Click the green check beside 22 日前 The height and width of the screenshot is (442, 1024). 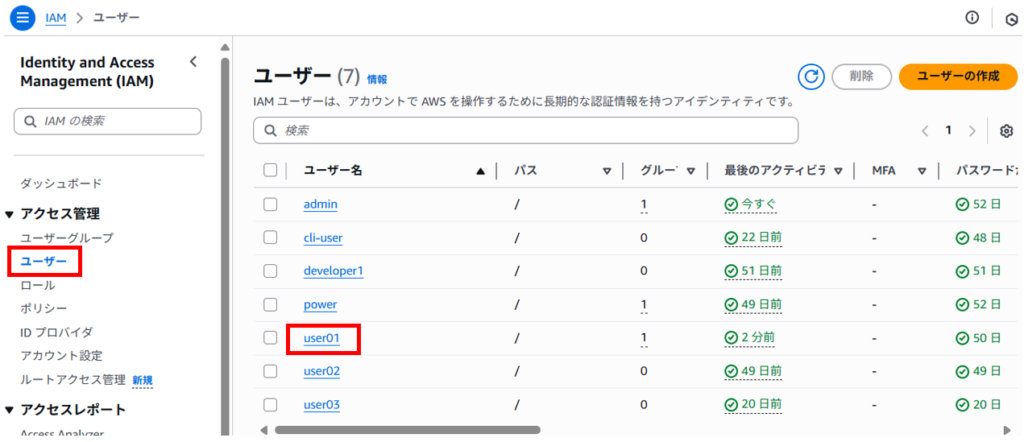pyautogui.click(x=731, y=238)
